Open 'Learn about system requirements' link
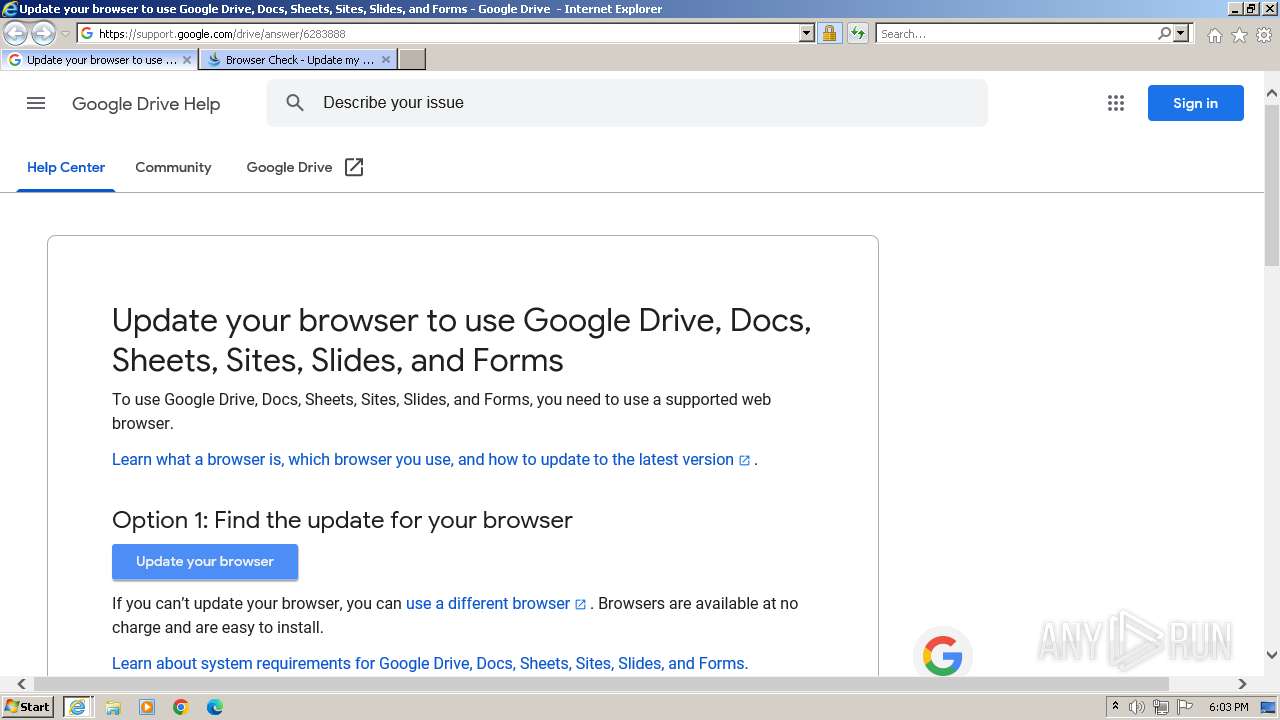1280x720 pixels. click(430, 664)
